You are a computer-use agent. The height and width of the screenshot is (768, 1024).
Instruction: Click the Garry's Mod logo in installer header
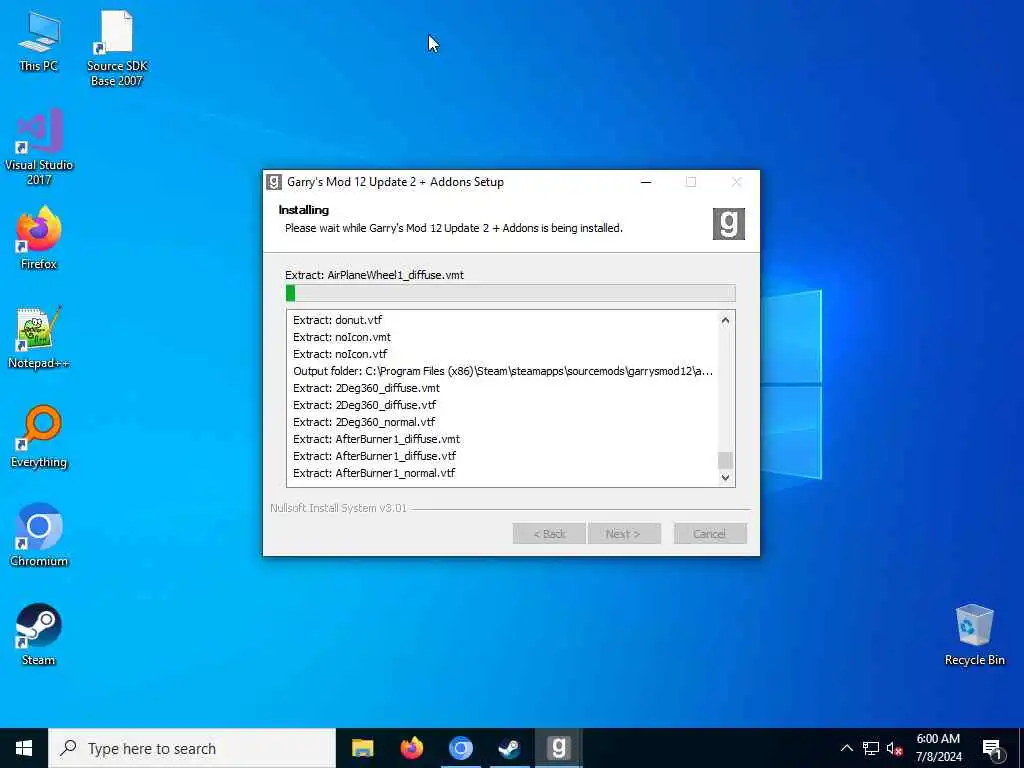729,224
